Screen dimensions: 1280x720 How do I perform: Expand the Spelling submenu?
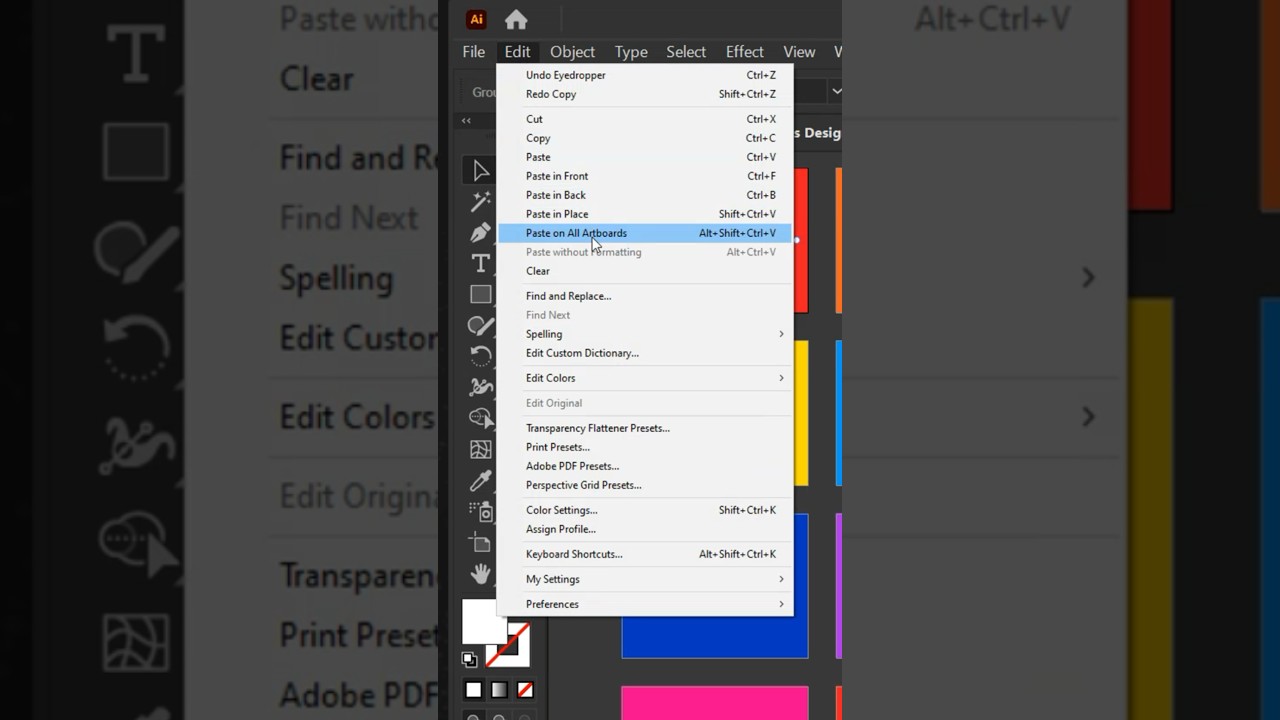646,334
